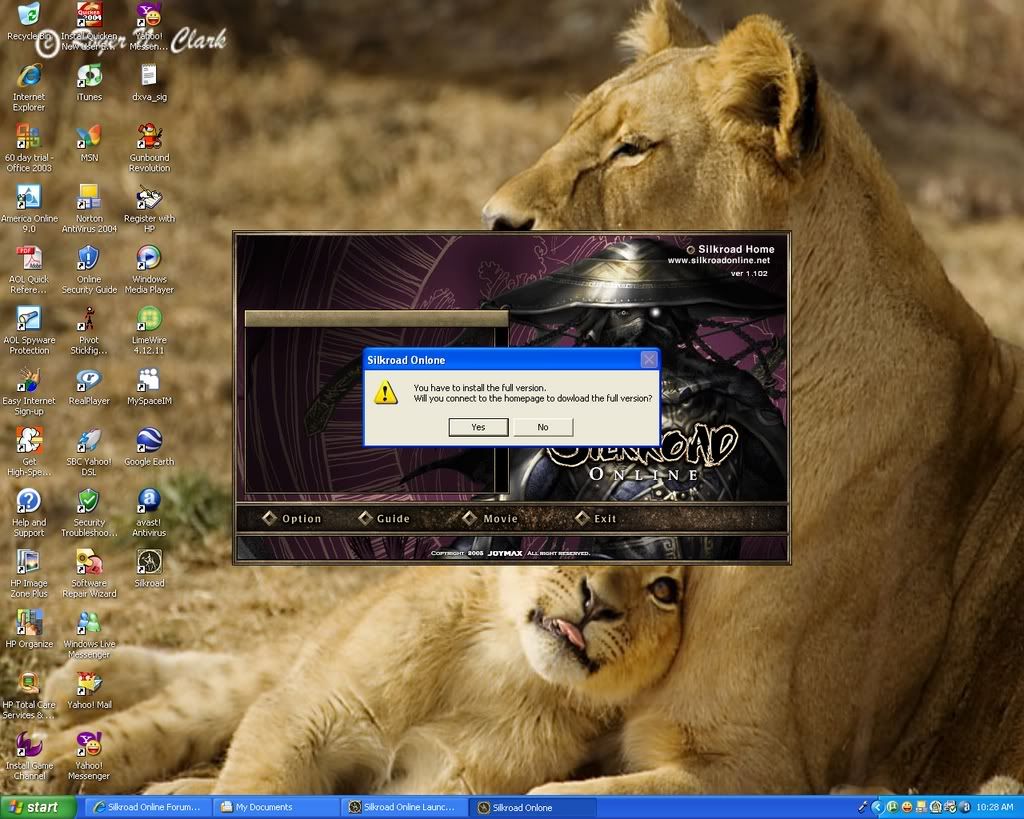Launch Internet Explorer from the desktop

point(29,88)
